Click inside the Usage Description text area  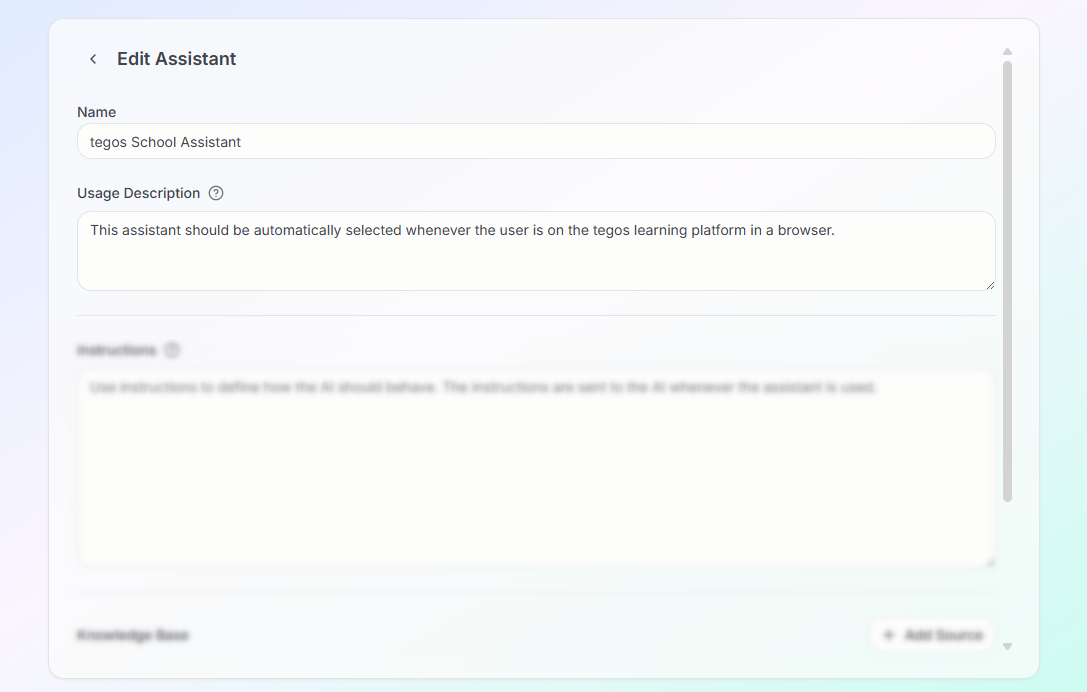(x=536, y=251)
